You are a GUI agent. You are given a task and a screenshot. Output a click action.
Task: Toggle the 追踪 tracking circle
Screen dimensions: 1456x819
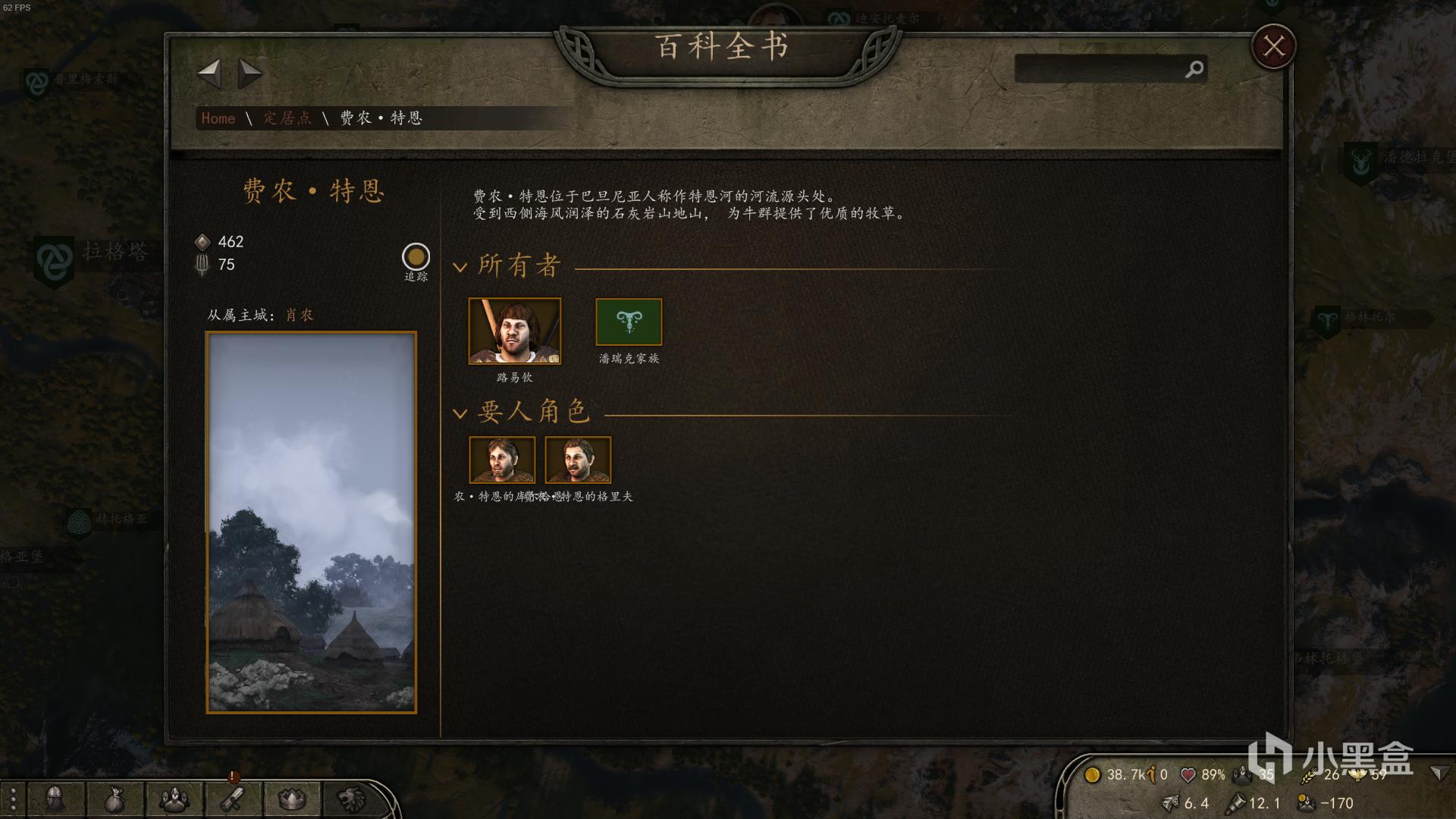(x=416, y=257)
